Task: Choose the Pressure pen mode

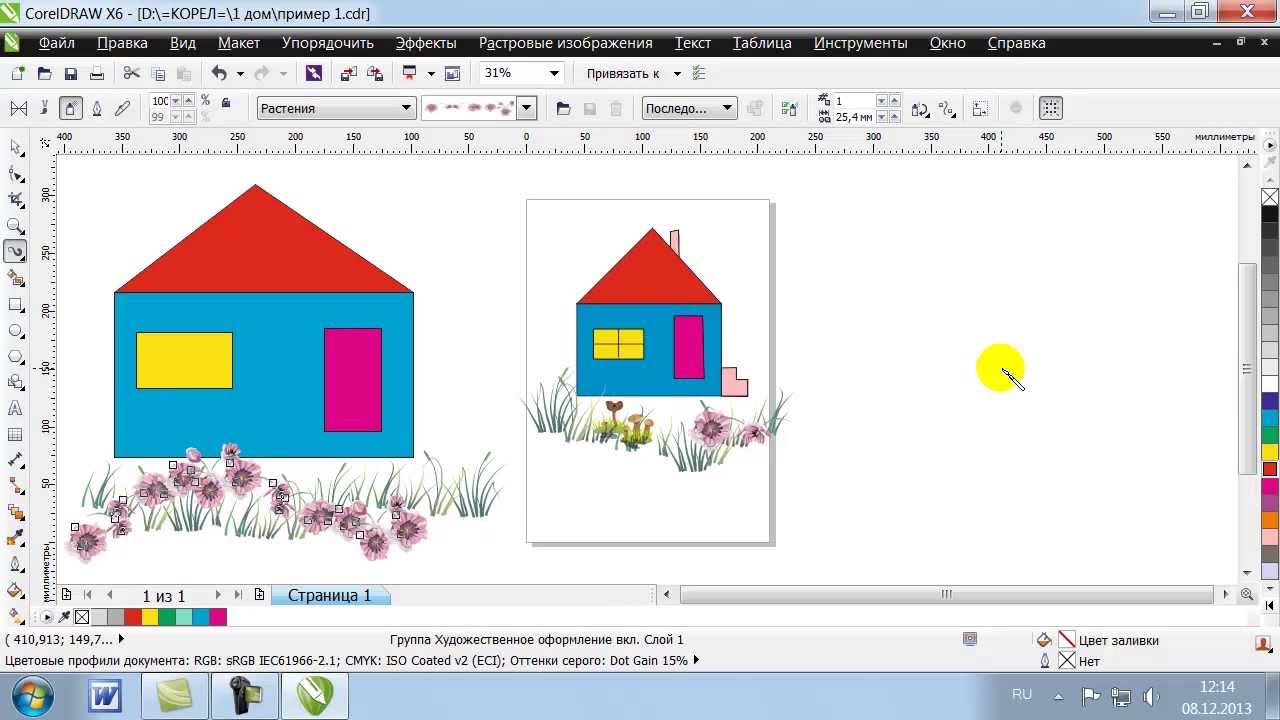Action: pos(123,108)
